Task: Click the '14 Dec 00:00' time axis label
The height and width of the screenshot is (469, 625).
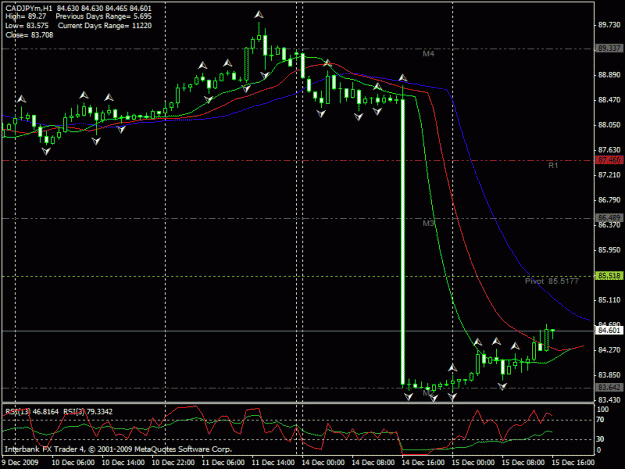Action: click(323, 463)
